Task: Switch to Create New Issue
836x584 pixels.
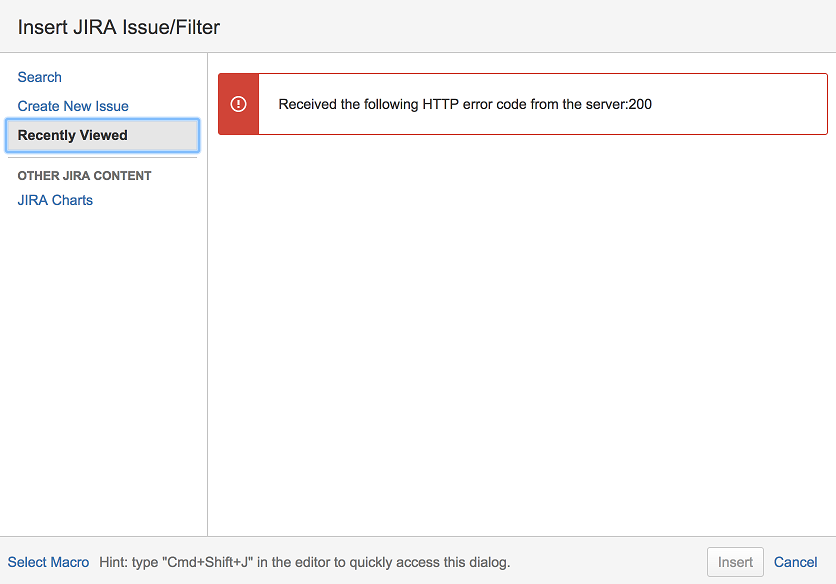Action: [x=73, y=106]
